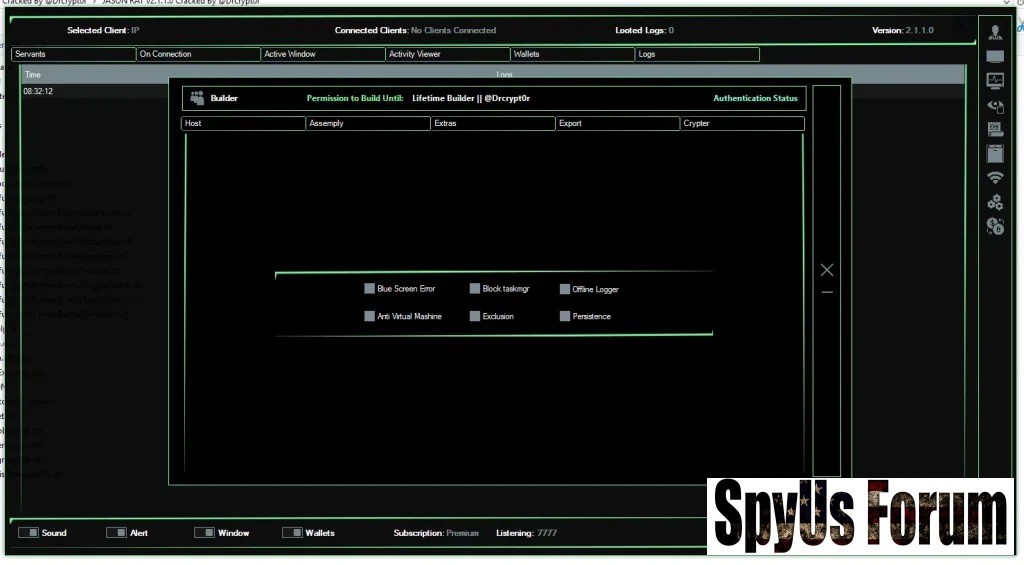Open the Export tab in Builder

(x=617, y=124)
